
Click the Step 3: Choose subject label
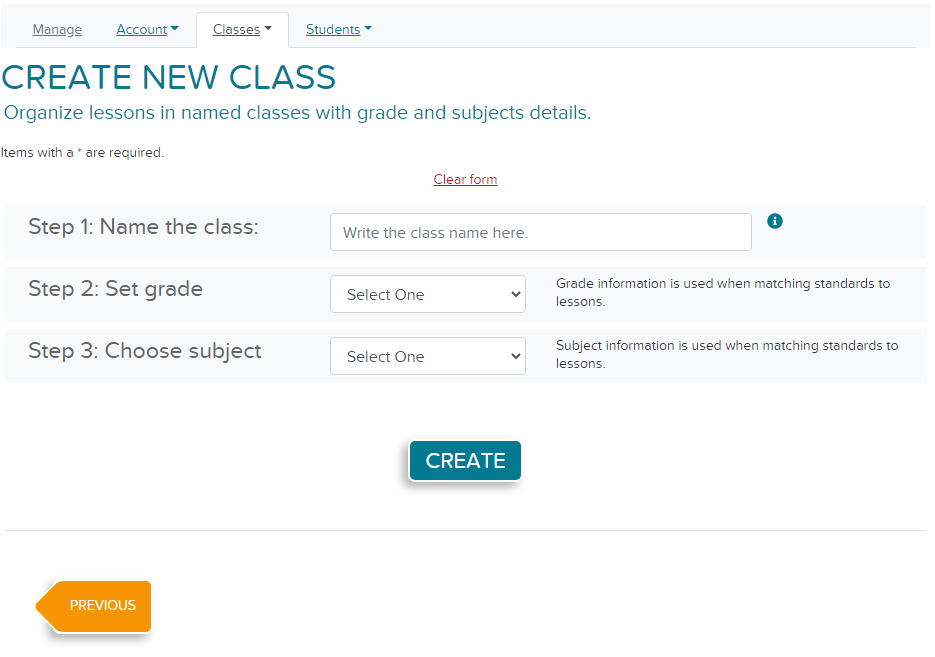click(x=145, y=351)
